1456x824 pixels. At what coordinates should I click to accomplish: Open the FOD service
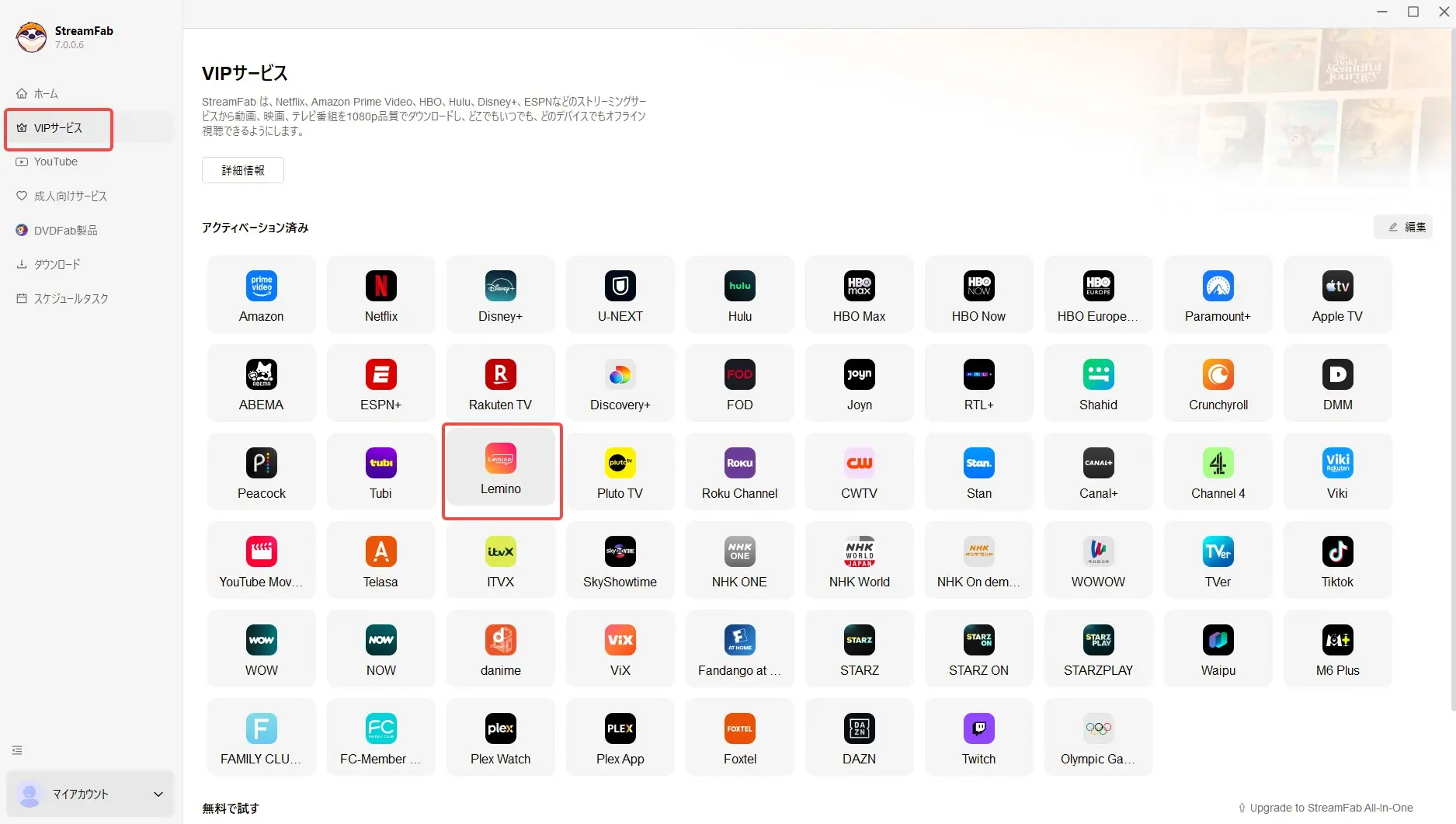(740, 384)
